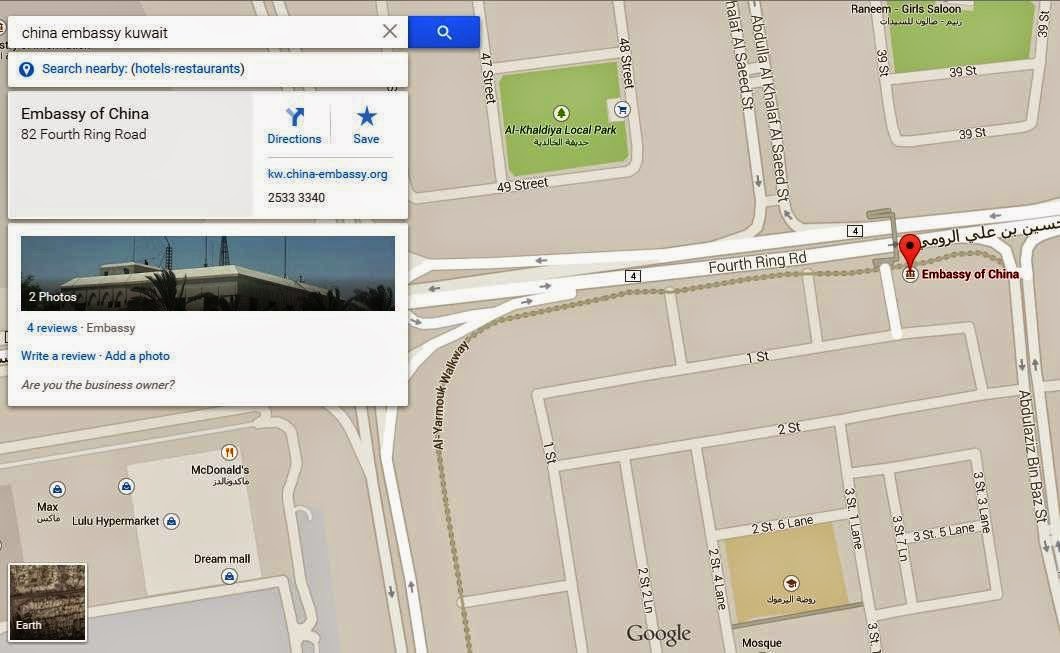The height and width of the screenshot is (653, 1060).
Task: Click the Write a review link
Action: (58, 356)
